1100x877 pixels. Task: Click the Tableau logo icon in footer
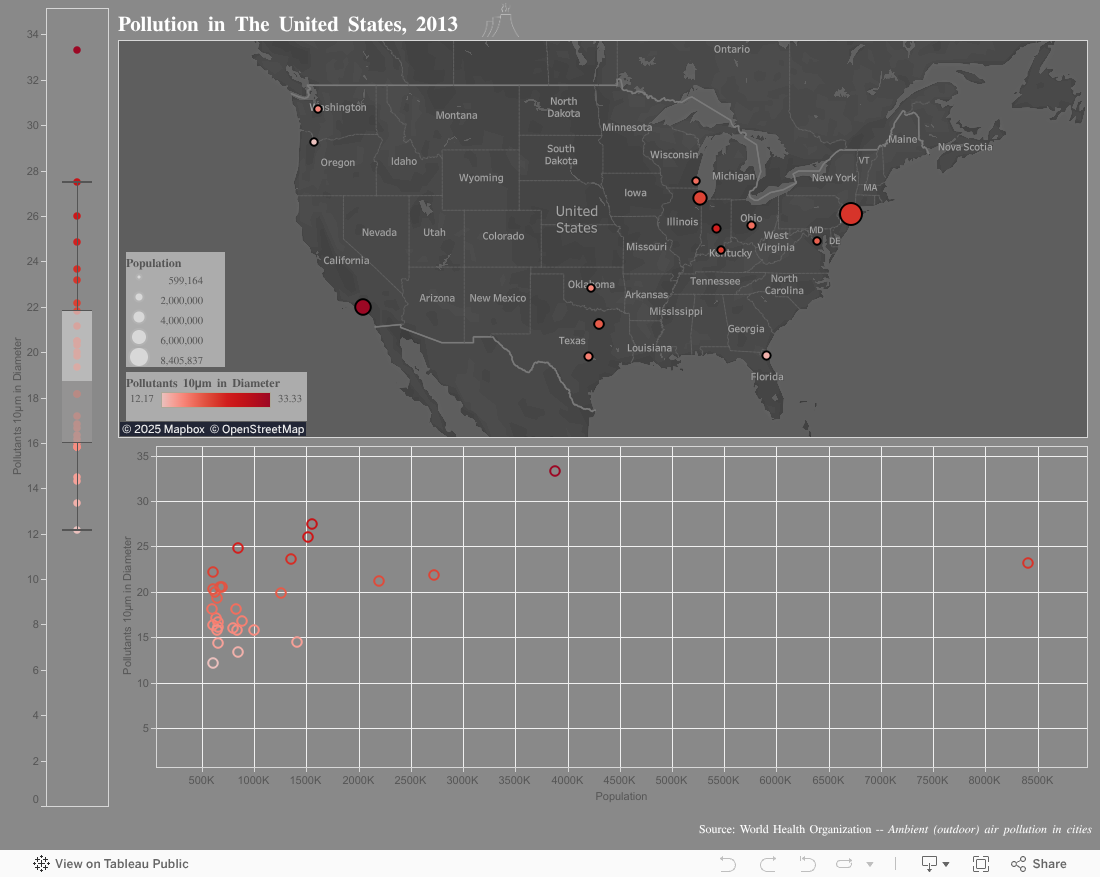[x=41, y=864]
